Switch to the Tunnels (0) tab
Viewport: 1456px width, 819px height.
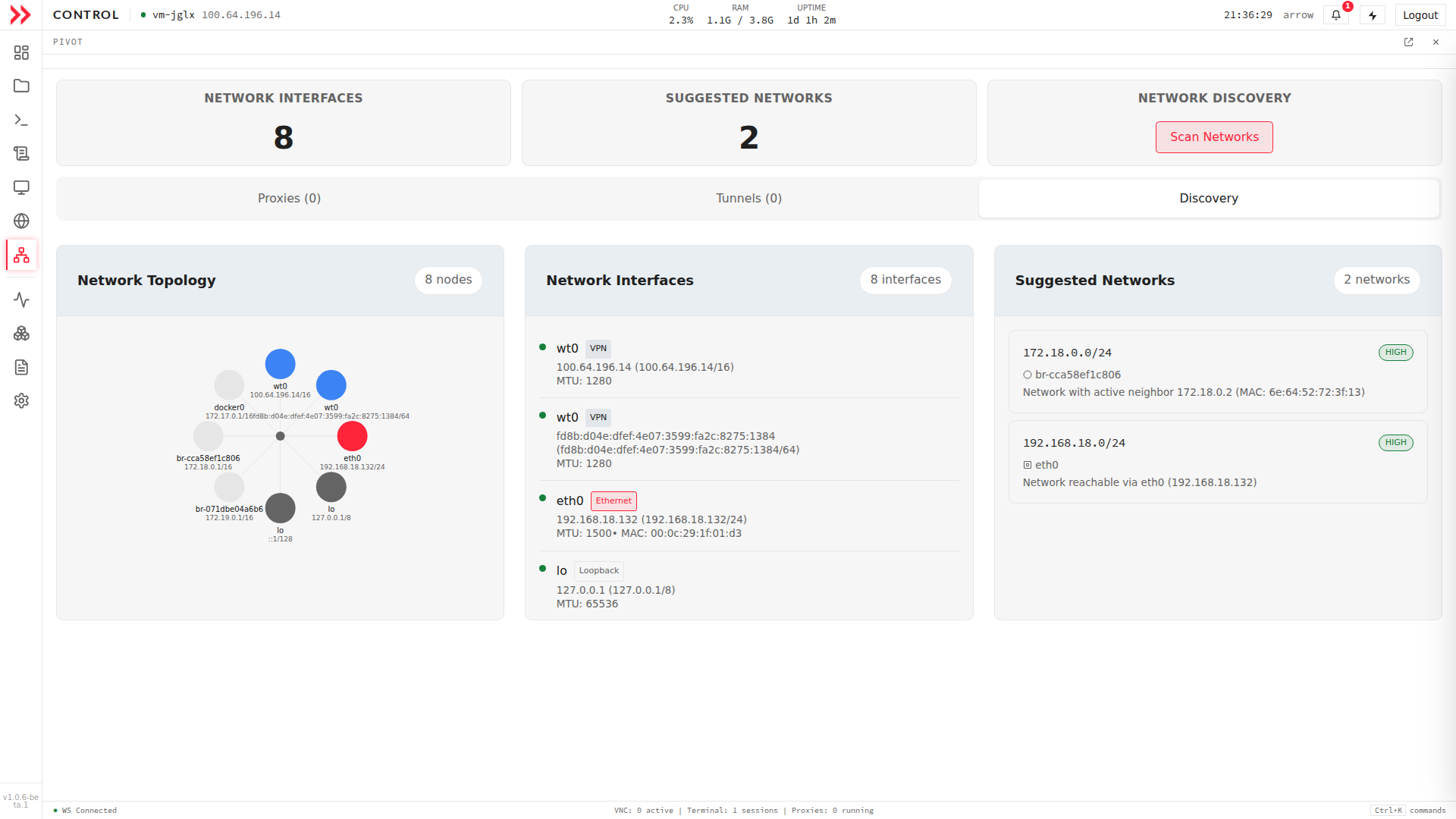coord(748,199)
